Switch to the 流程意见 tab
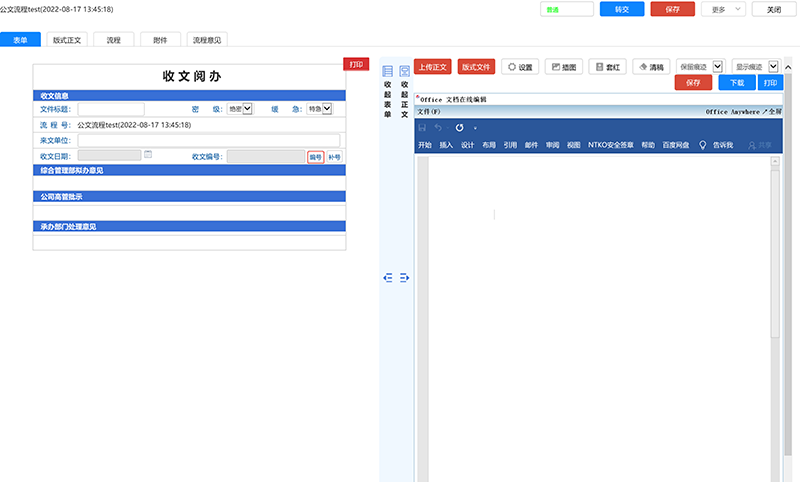This screenshot has width=800, height=482. [x=207, y=40]
